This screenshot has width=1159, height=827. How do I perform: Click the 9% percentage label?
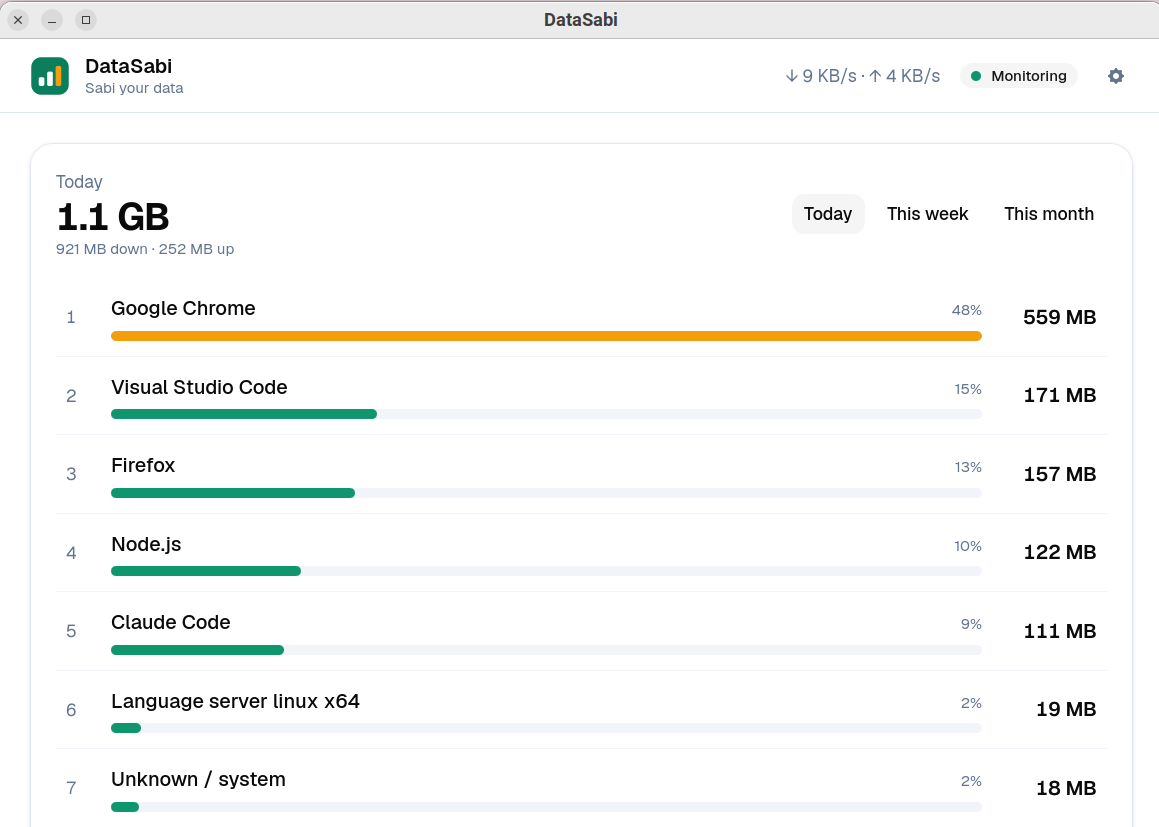coord(971,624)
